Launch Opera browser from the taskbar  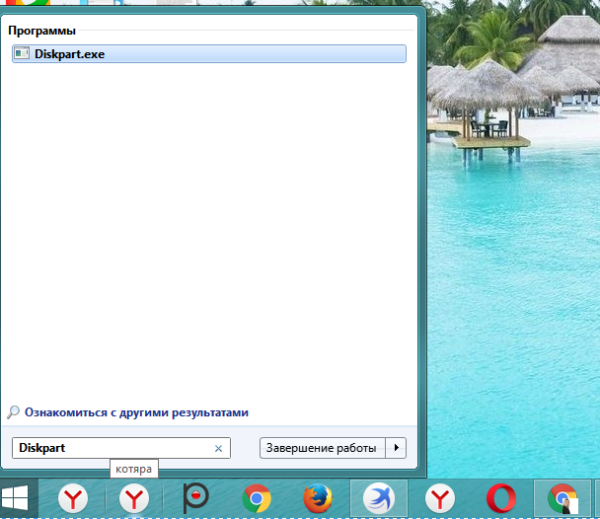(x=501, y=498)
